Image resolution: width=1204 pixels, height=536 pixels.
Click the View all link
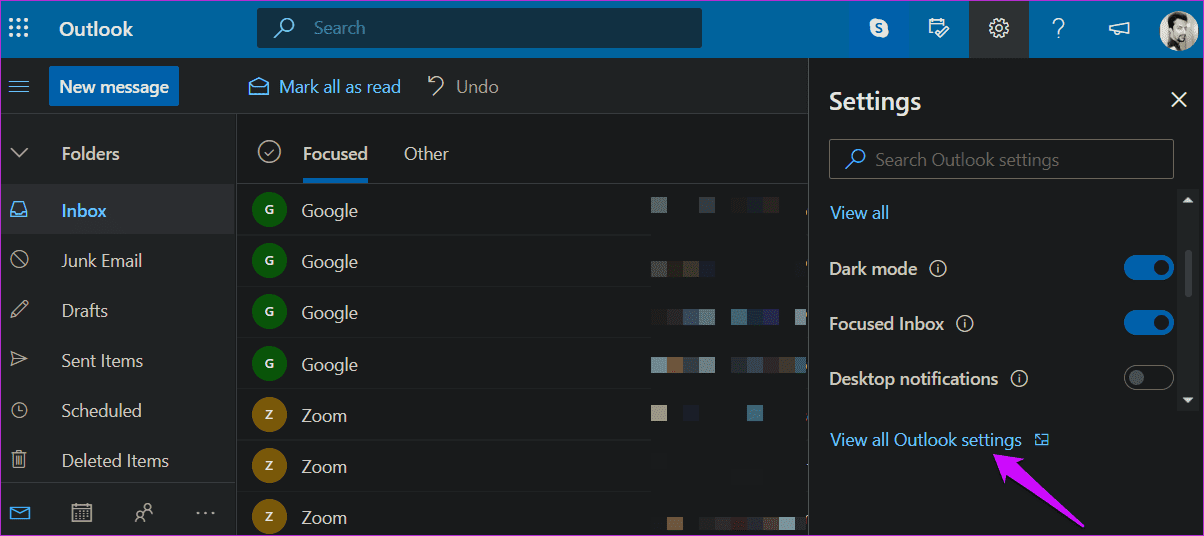coord(859,212)
